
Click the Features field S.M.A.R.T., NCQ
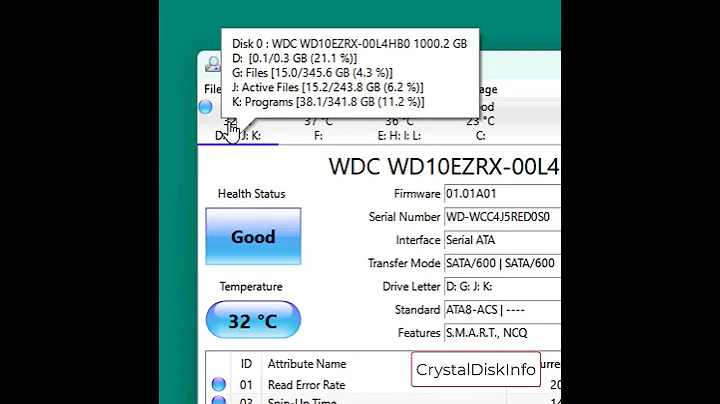[x=502, y=333]
